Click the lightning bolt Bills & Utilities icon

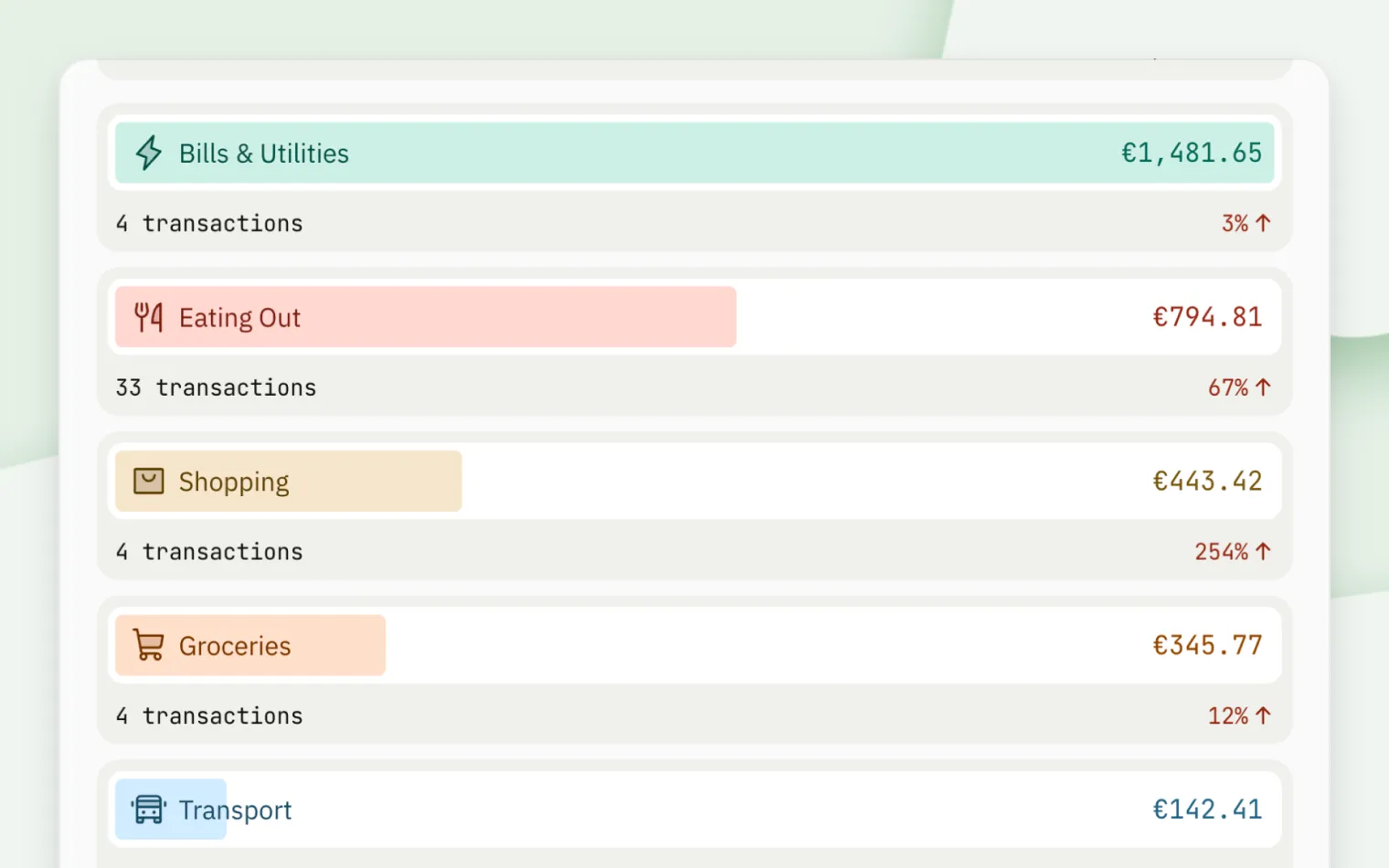(x=149, y=153)
